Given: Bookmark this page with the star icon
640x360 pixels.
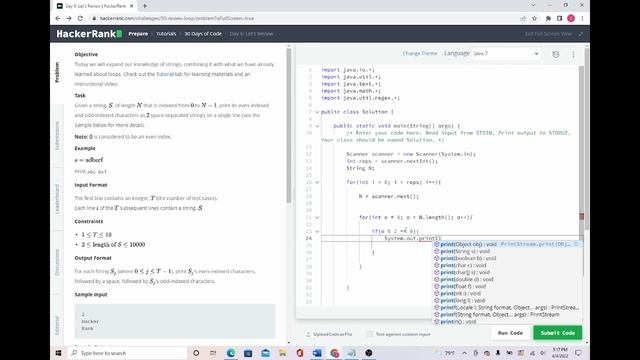Looking at the screenshot, I should (x=534, y=18).
